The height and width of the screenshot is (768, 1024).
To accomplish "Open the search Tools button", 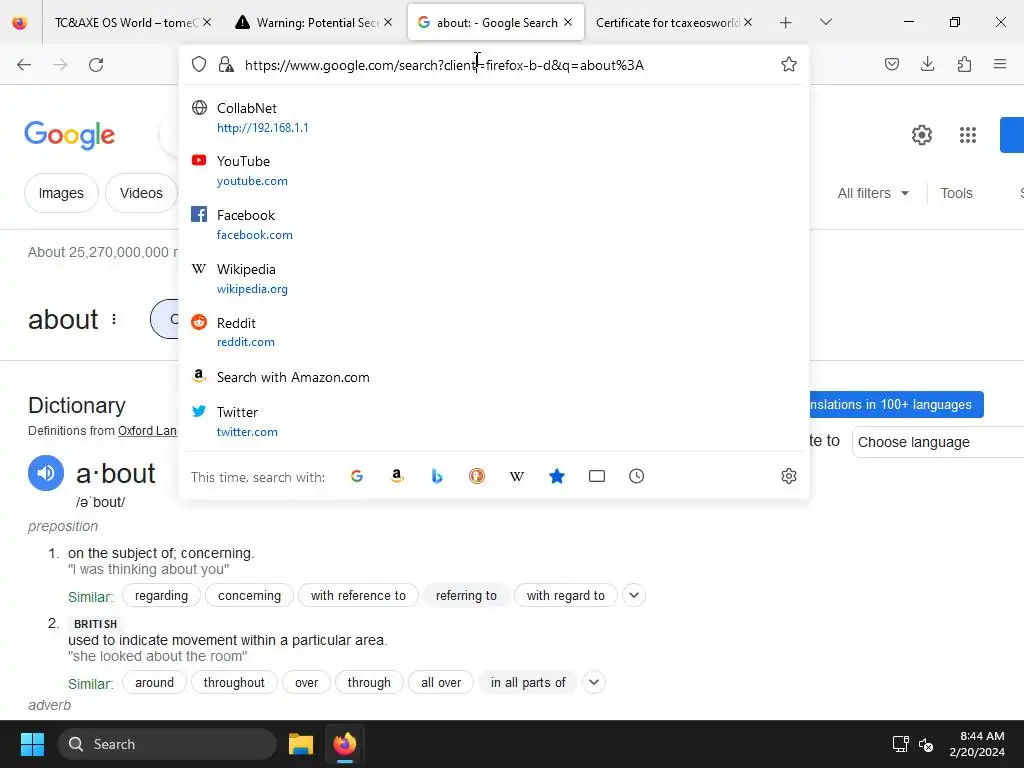I will pyautogui.click(x=956, y=193).
